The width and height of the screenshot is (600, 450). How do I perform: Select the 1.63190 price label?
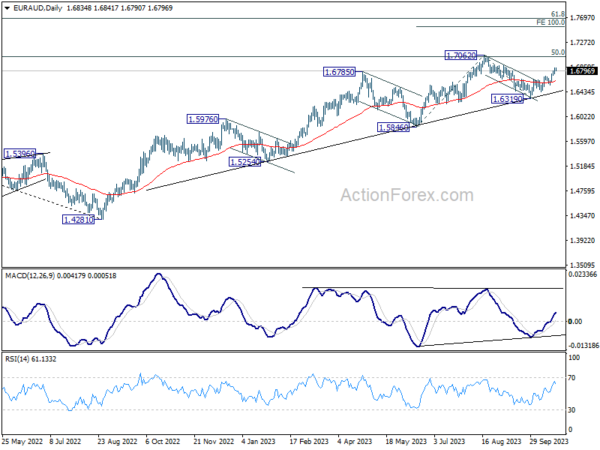[507, 99]
